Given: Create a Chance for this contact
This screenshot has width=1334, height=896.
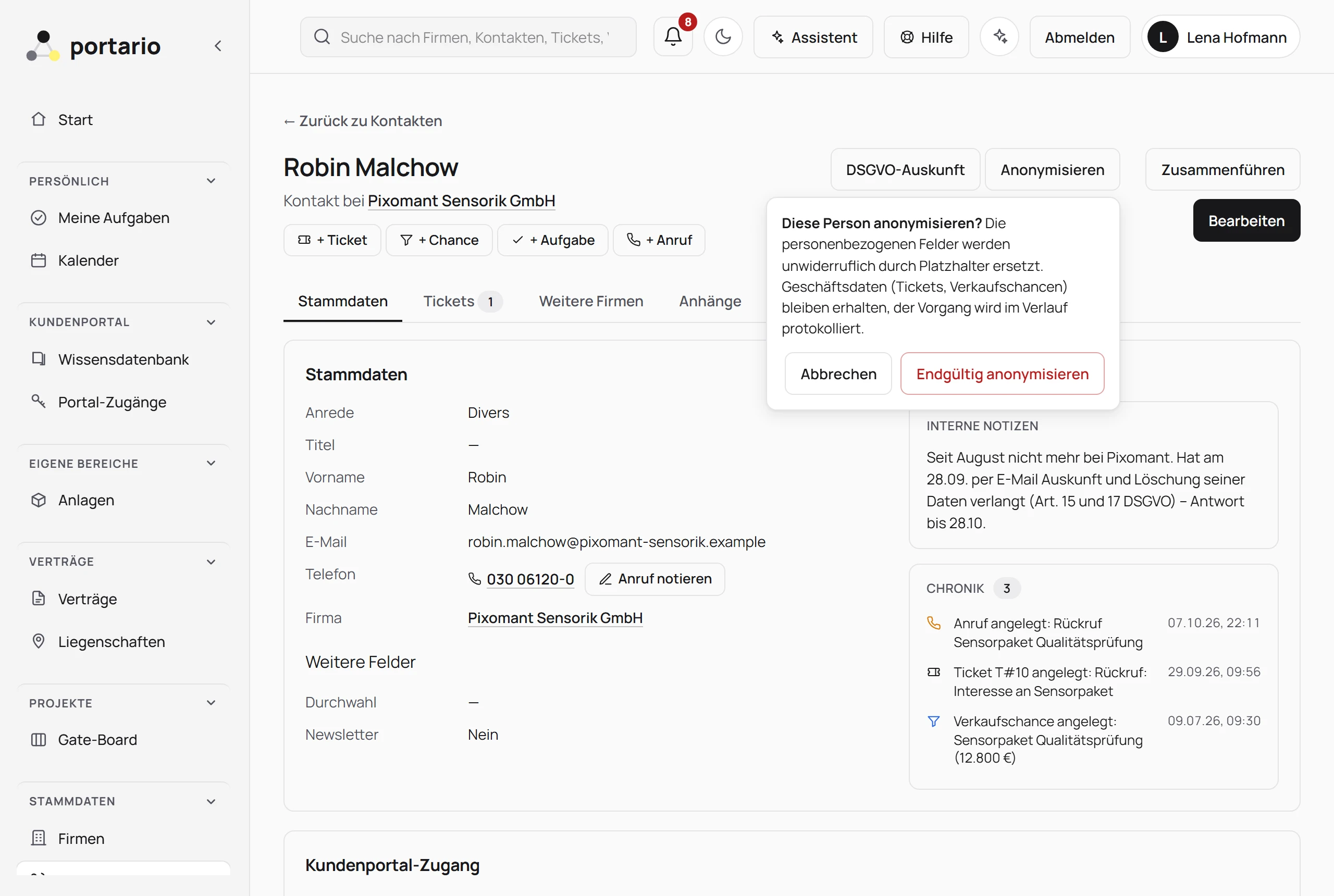Looking at the screenshot, I should 439,240.
